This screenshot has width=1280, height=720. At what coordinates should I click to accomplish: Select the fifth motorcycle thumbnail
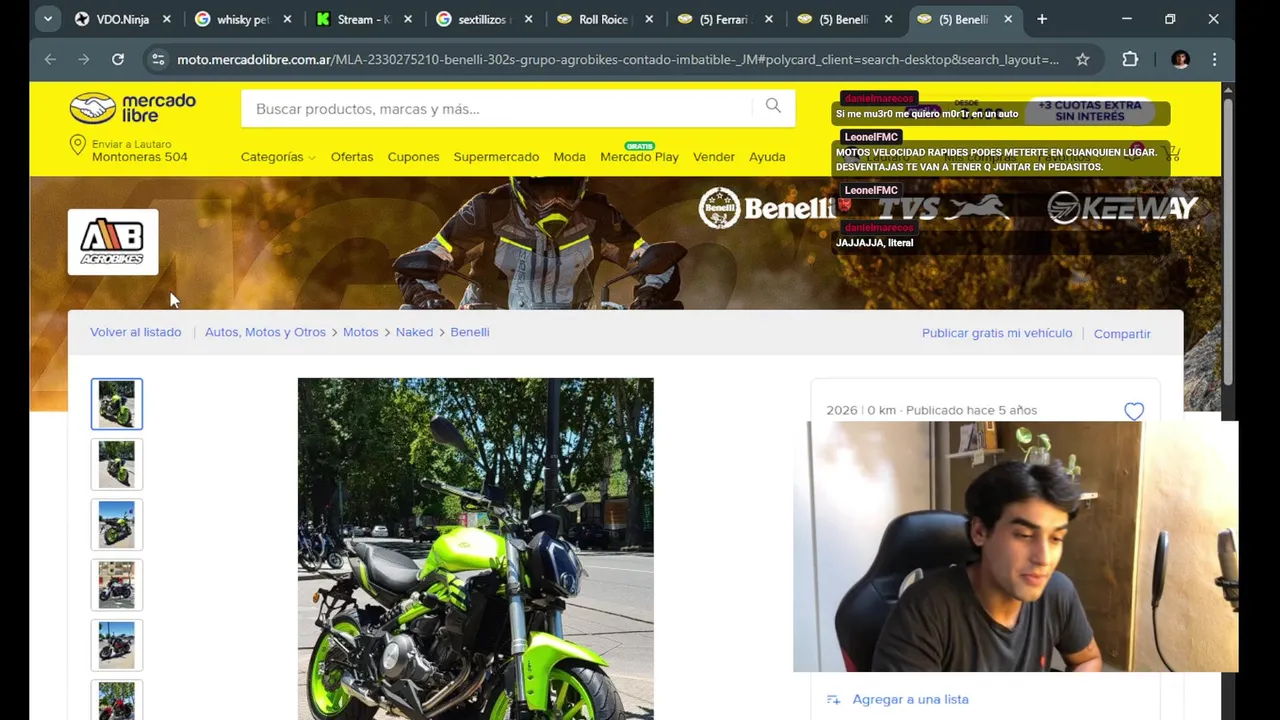tap(117, 645)
